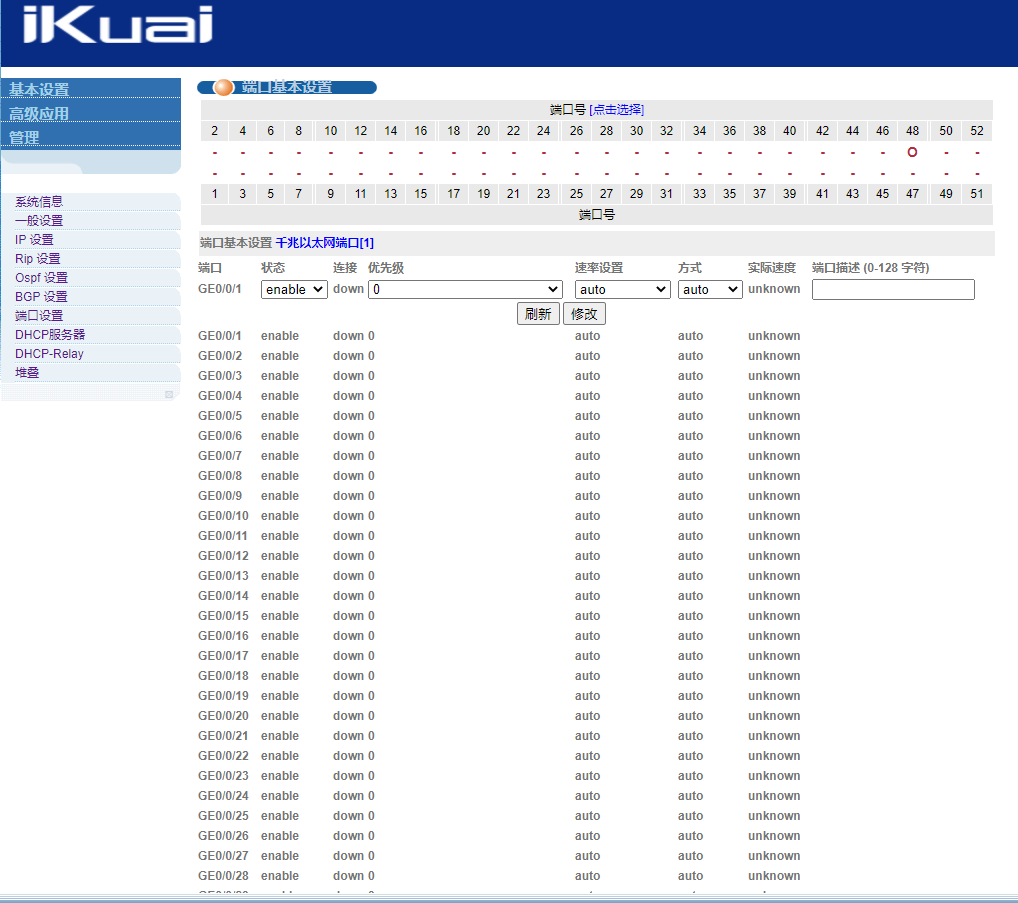Select port number 1 in grid
This screenshot has height=903, width=1018.
pyautogui.click(x=215, y=193)
